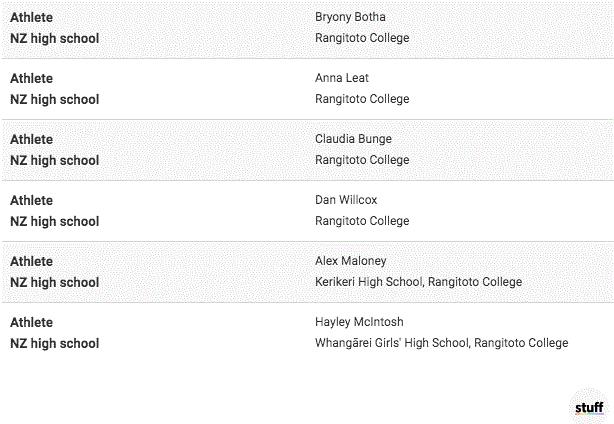The width and height of the screenshot is (614, 424).
Task: Click NZ high school label in Maloney row
Action: click(x=55, y=282)
